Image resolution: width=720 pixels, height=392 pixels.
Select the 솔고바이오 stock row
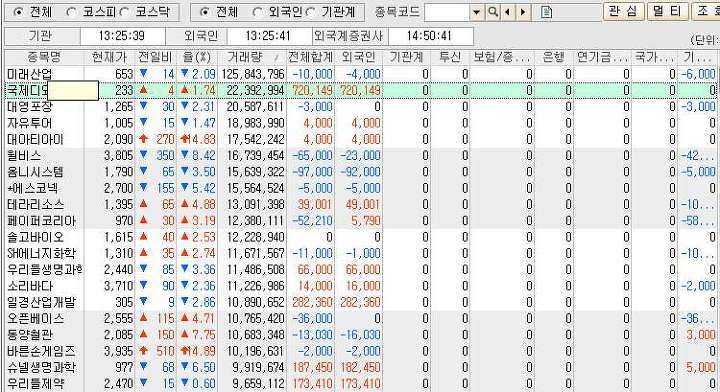tap(360, 237)
